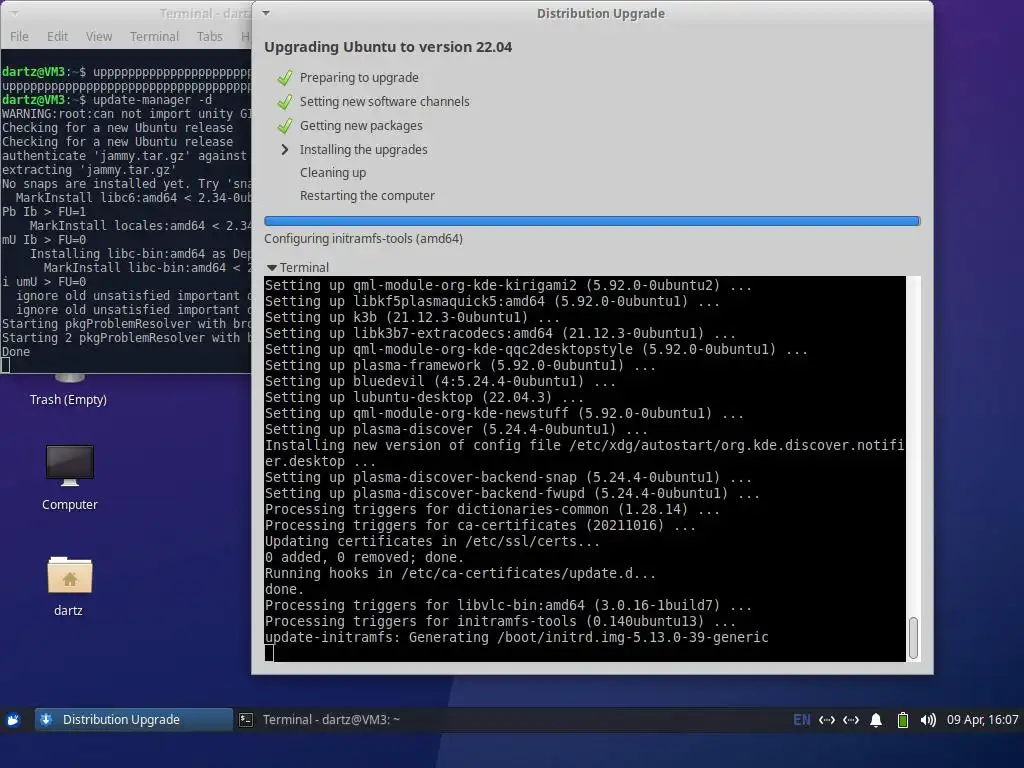Viewport: 1024px width, 768px height.
Task: Open the View menu in Terminal window
Action: tap(99, 37)
